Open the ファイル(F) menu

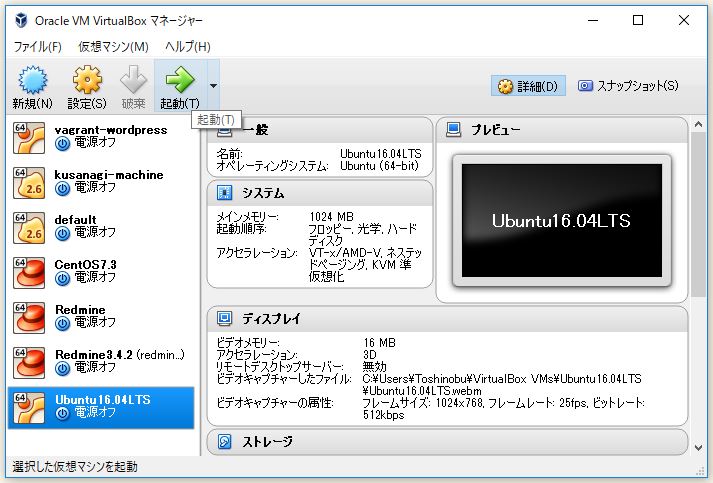[37, 47]
